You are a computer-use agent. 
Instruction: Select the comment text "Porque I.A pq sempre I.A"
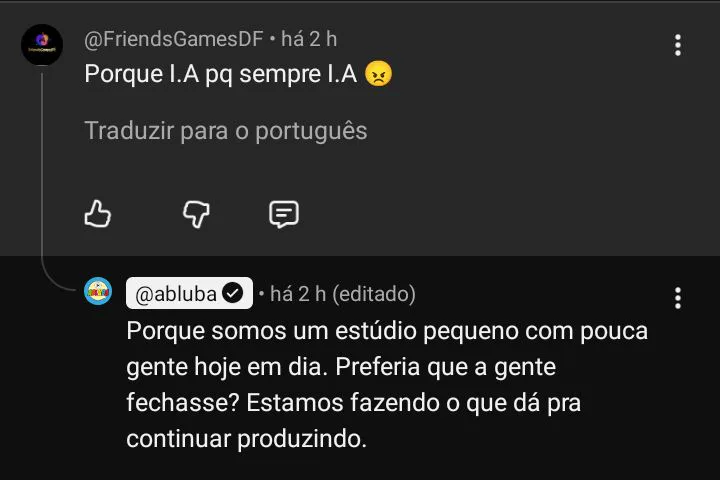[220, 75]
